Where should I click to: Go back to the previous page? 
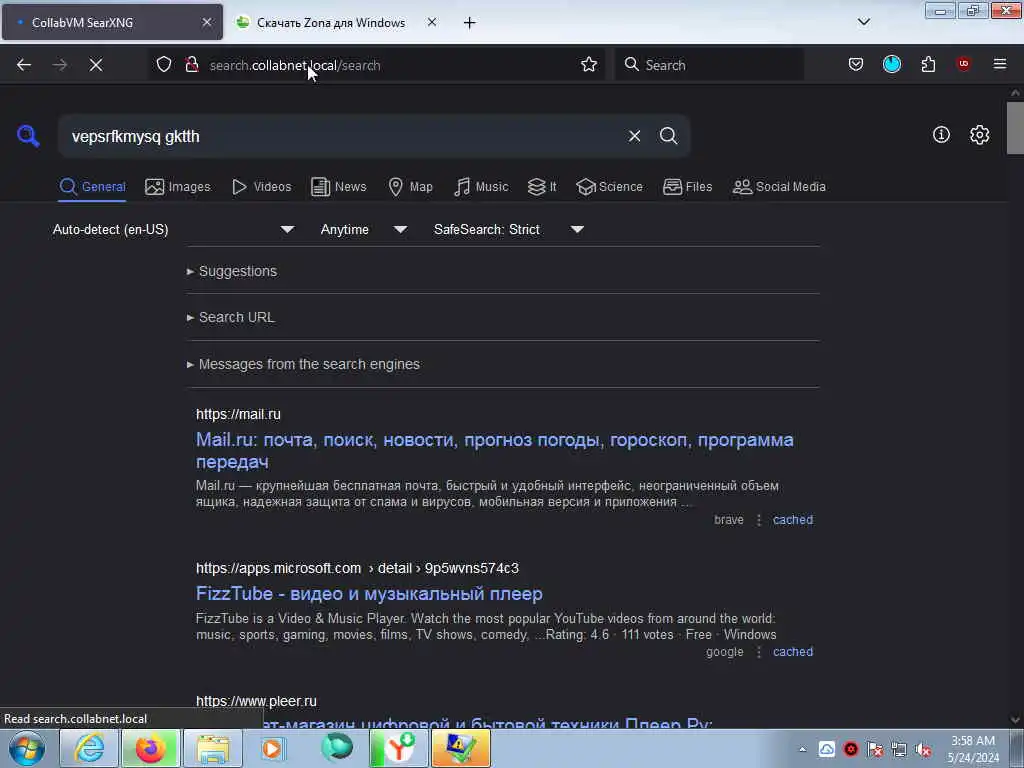coord(24,65)
